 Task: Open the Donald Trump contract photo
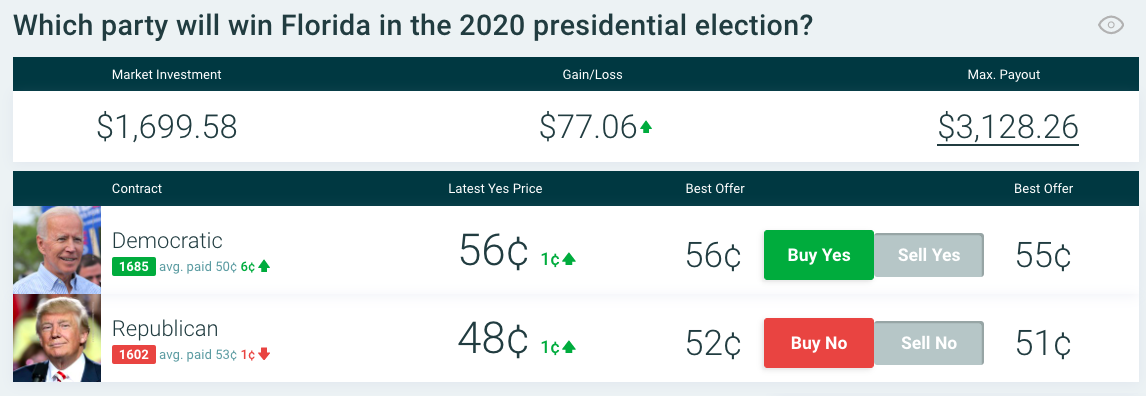click(57, 338)
